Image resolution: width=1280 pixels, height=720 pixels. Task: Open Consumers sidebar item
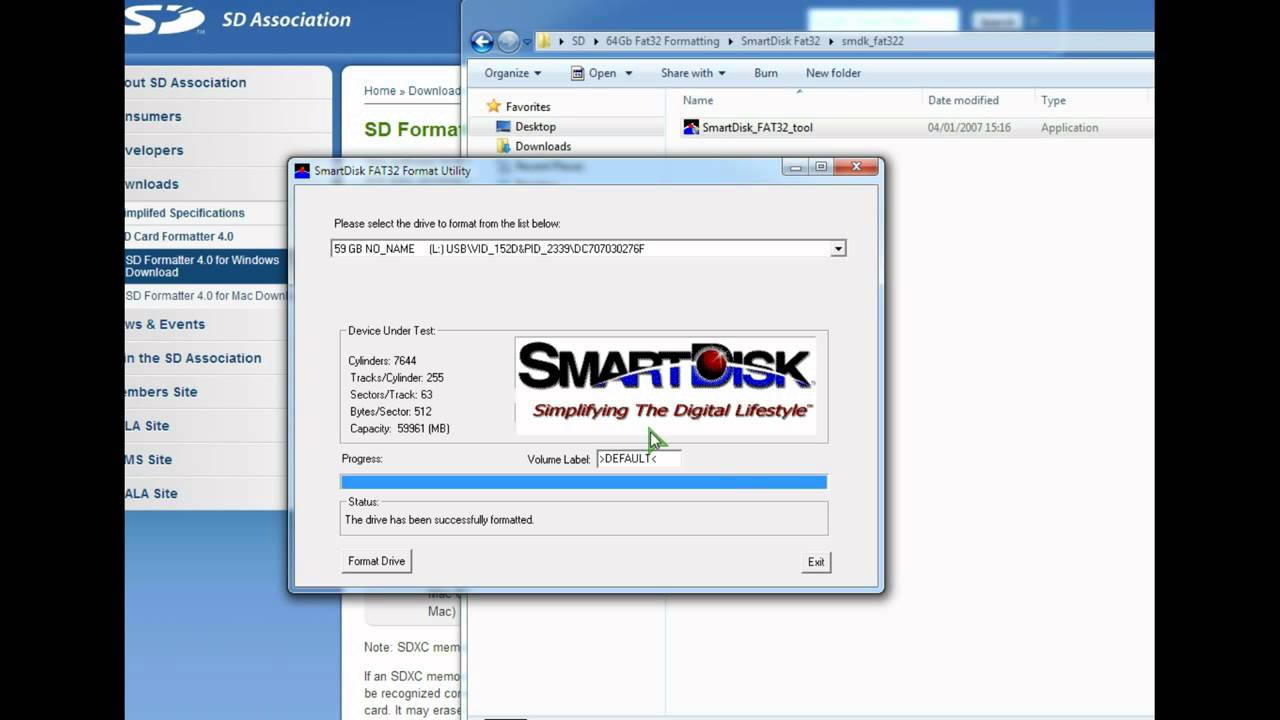(154, 117)
